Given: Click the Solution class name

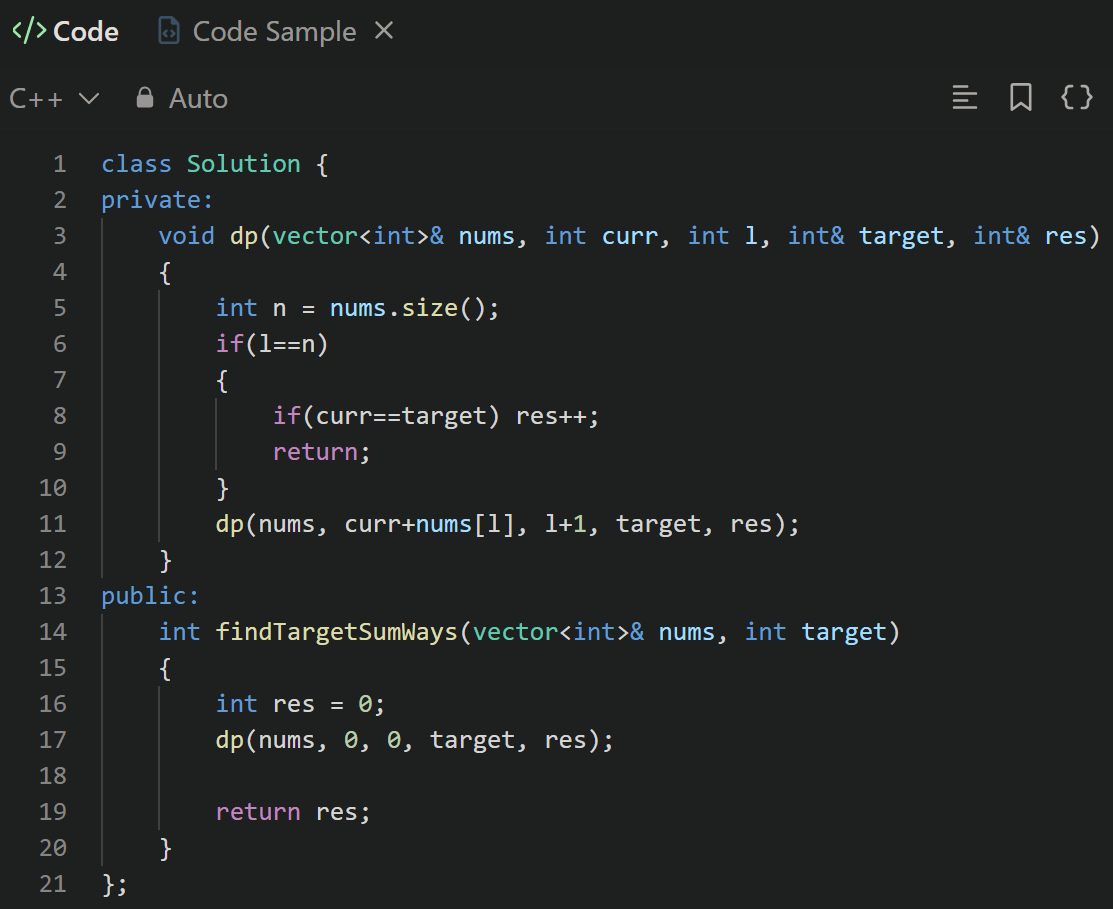Looking at the screenshot, I should tap(243, 164).
